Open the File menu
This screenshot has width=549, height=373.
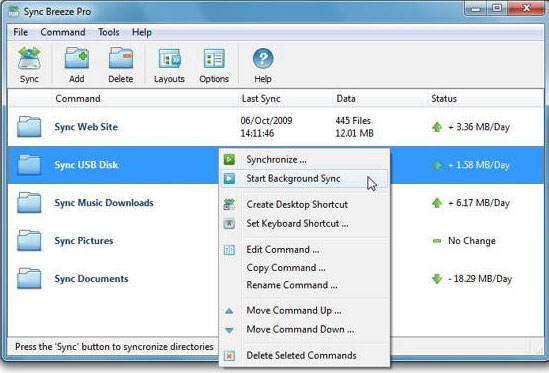coord(21,32)
